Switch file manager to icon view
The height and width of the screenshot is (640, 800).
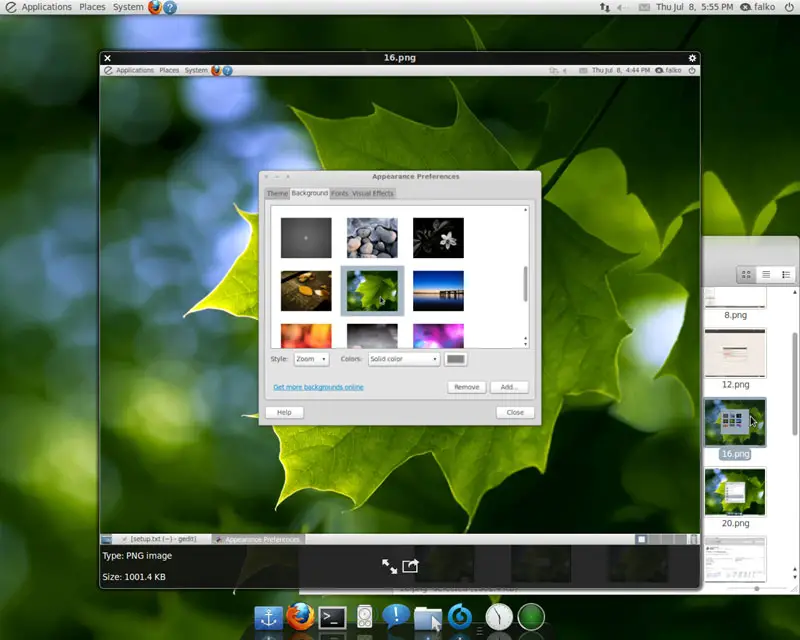pyautogui.click(x=746, y=274)
